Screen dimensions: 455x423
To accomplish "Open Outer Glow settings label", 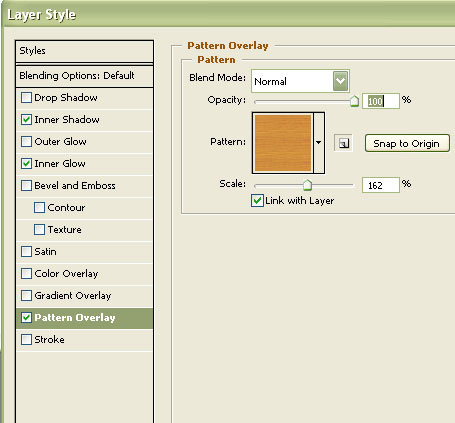I will click(60, 142).
